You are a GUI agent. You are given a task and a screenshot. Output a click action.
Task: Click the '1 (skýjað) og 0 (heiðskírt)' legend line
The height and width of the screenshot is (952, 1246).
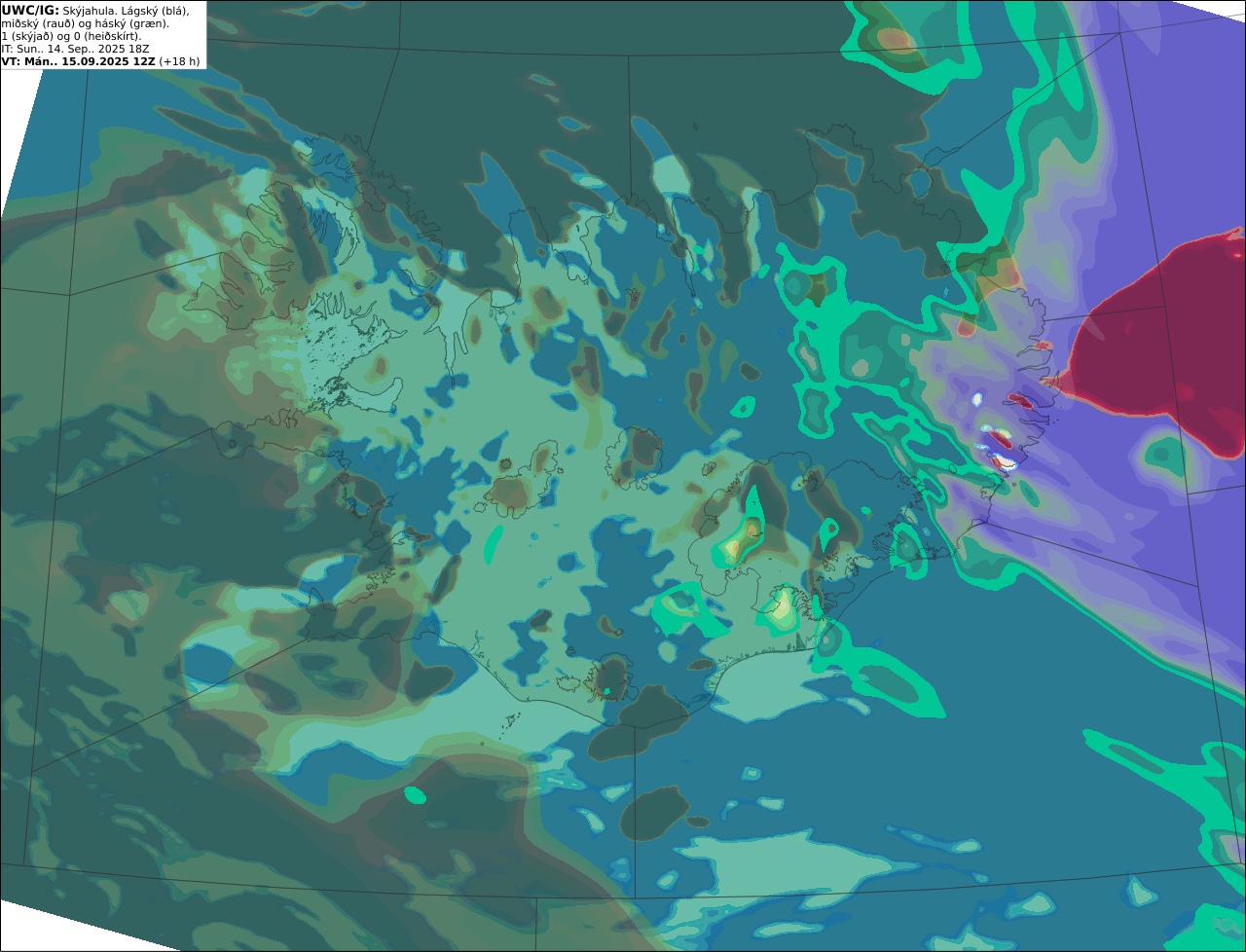(71, 36)
